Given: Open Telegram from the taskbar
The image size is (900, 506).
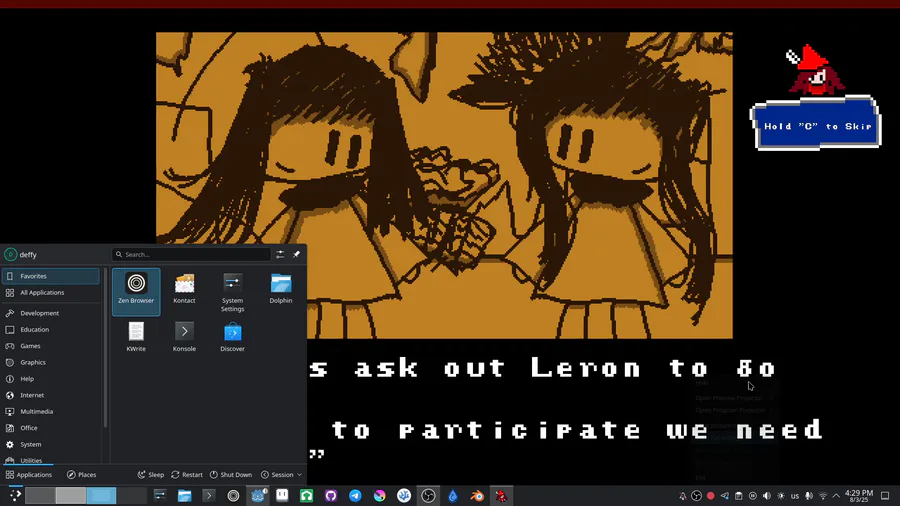Looking at the screenshot, I should click(x=355, y=496).
